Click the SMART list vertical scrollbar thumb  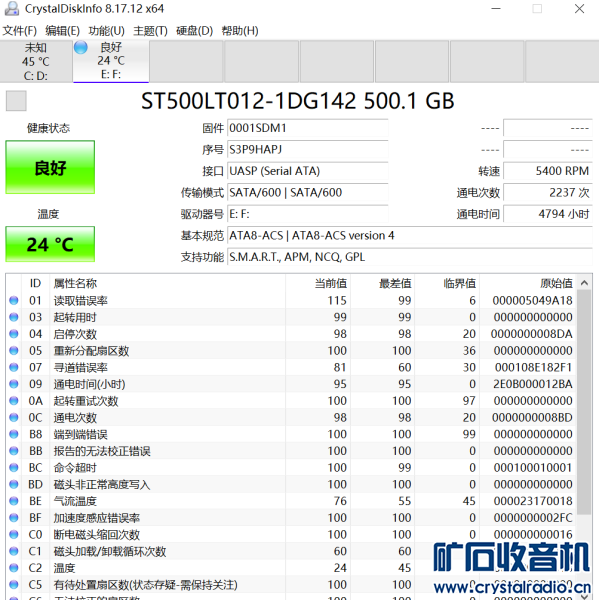584,403
